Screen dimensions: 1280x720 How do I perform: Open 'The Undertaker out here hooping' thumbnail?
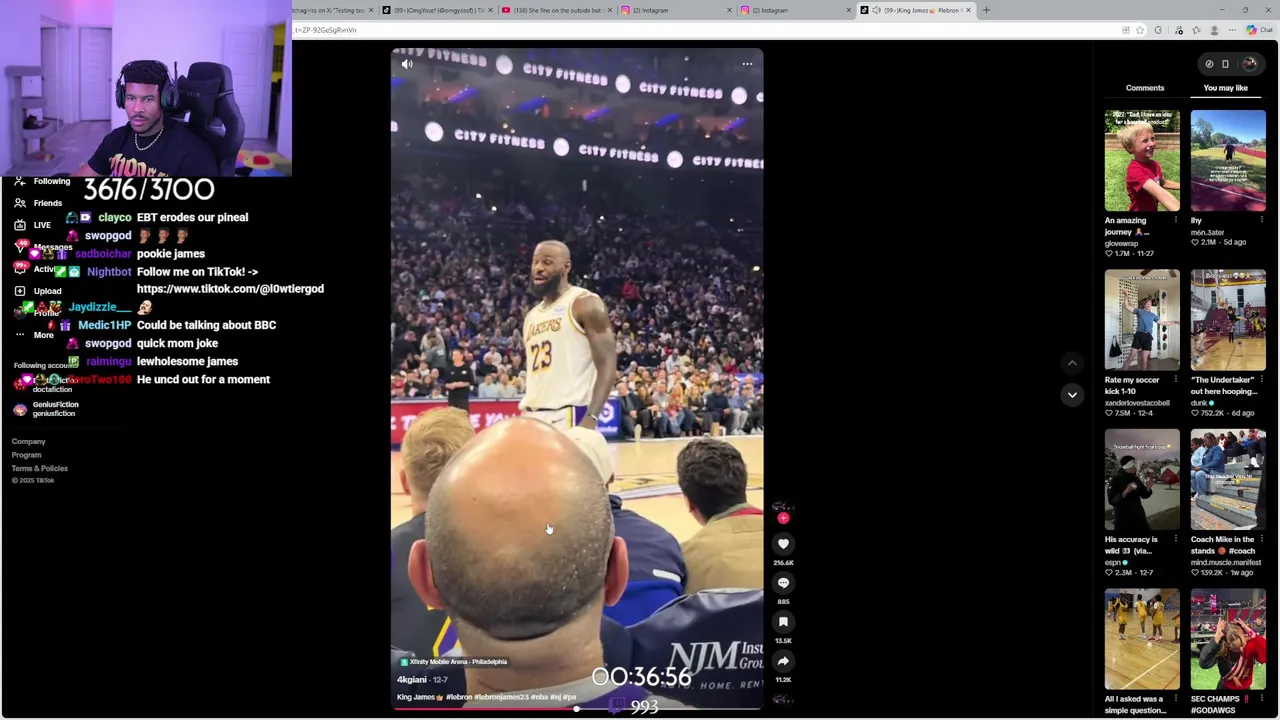[1228, 320]
